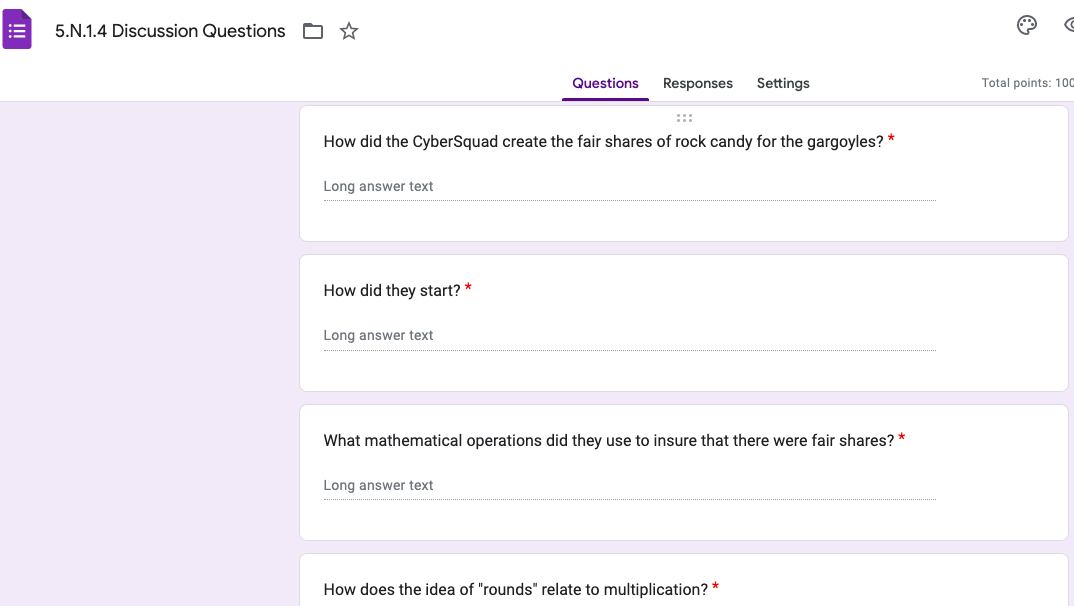The image size is (1074, 606).
Task: Select the mathematical operations question title
Action: [608, 441]
